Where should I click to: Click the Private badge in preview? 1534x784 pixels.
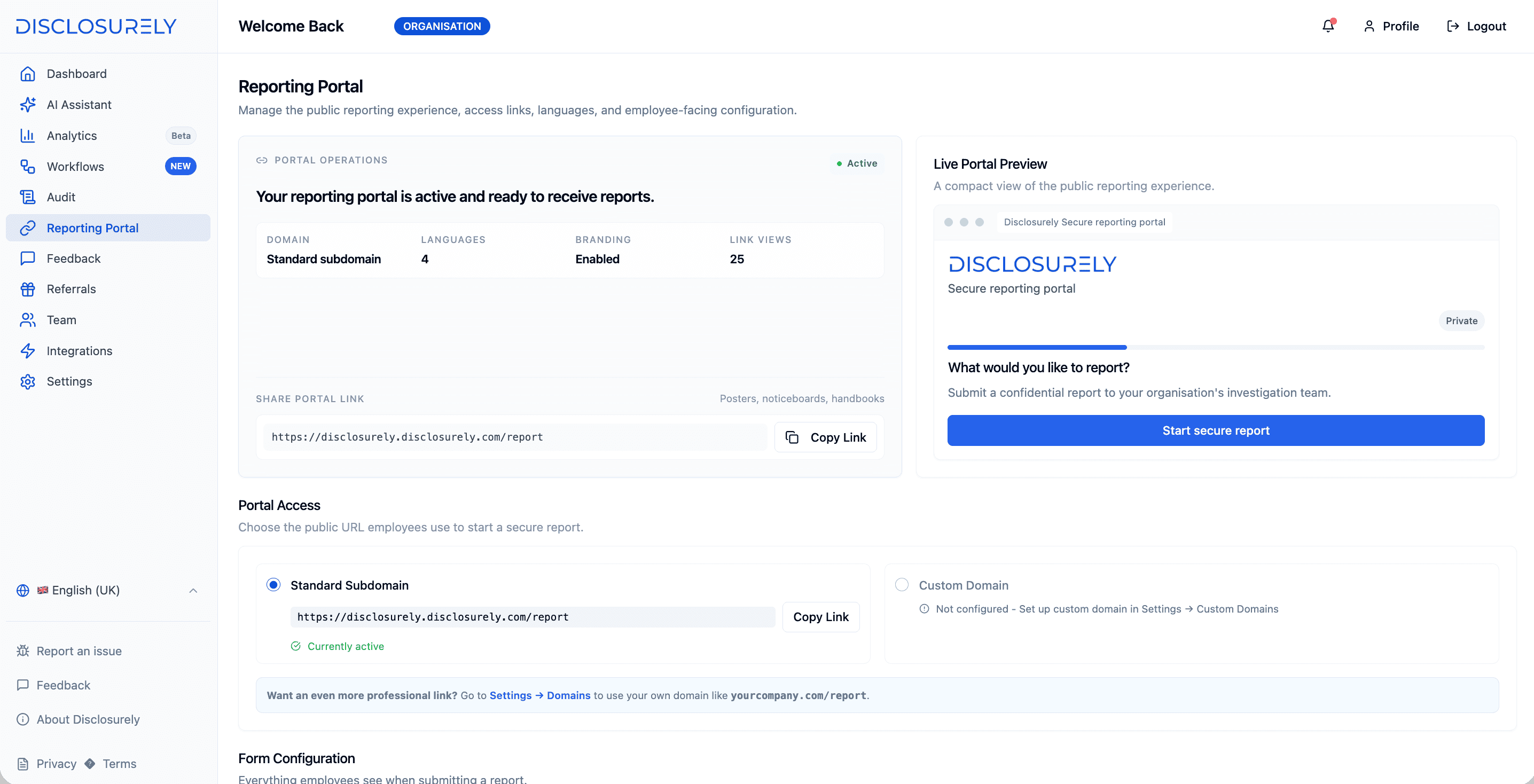[1461, 321]
